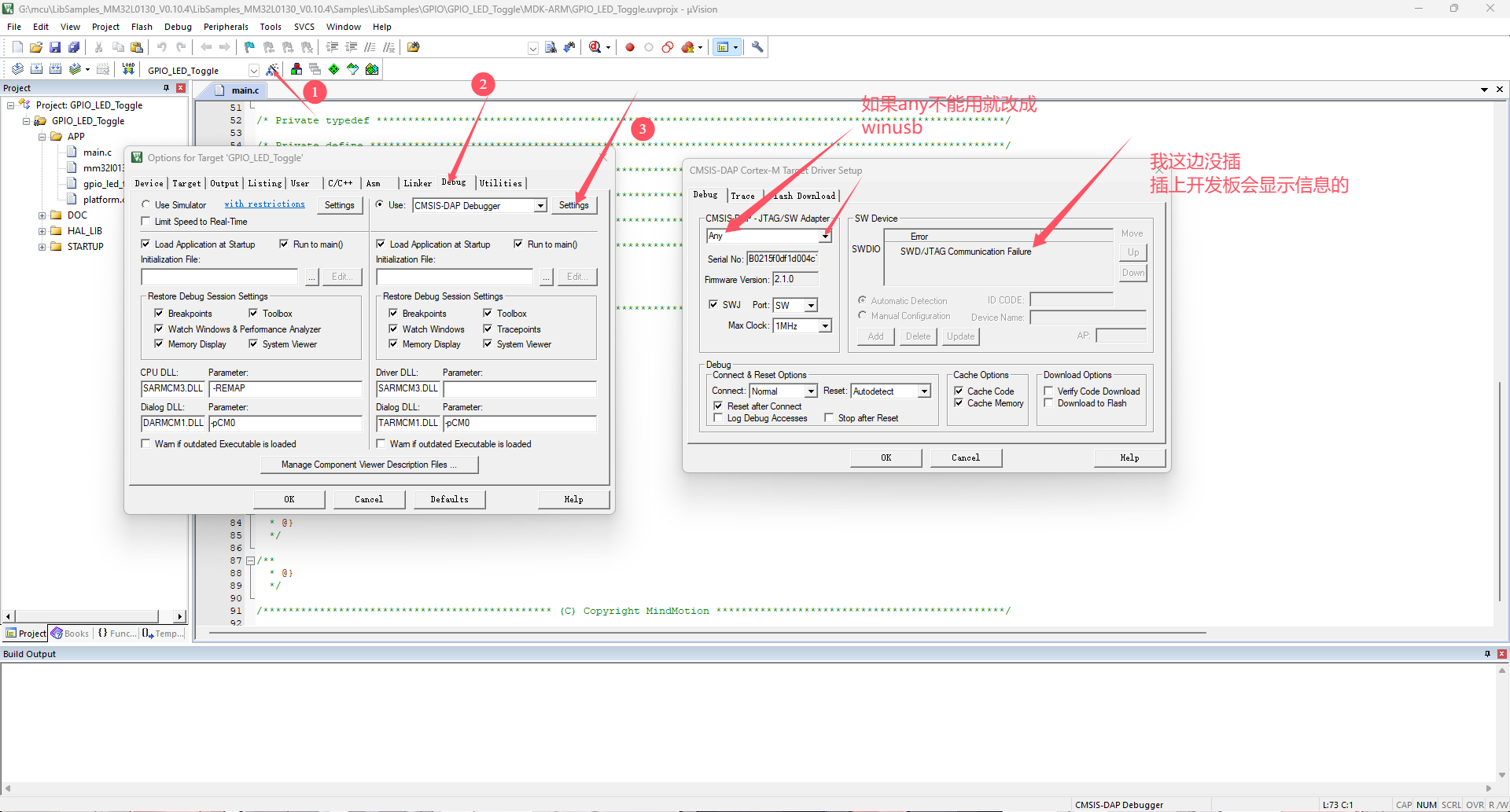Enable the Verify Code Download checkbox

1048,391
